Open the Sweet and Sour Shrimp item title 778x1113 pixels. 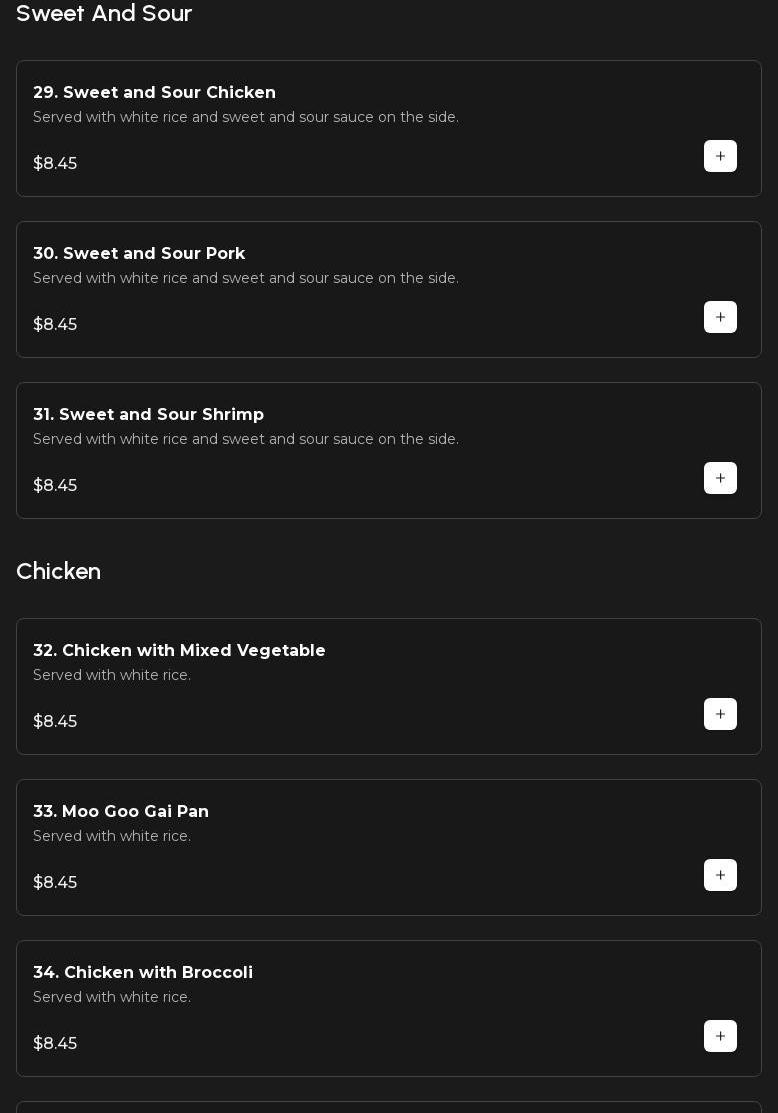[148, 415]
